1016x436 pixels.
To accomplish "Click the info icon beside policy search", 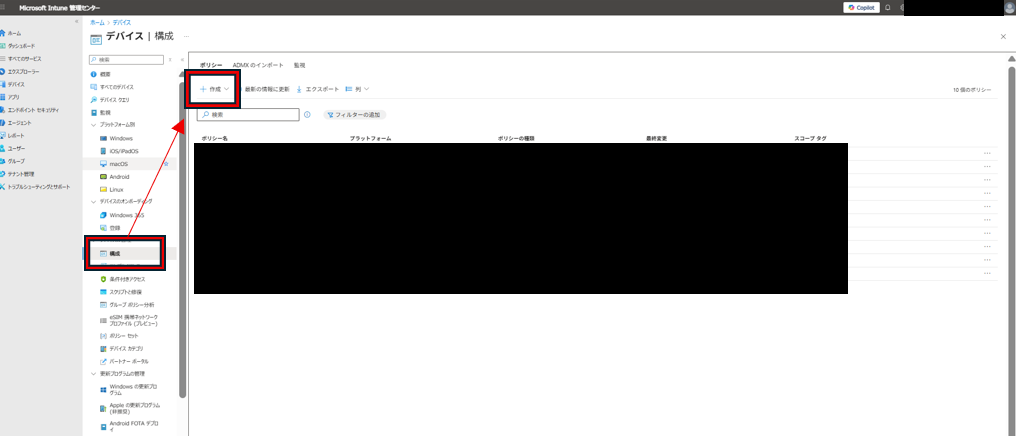I will [x=307, y=115].
